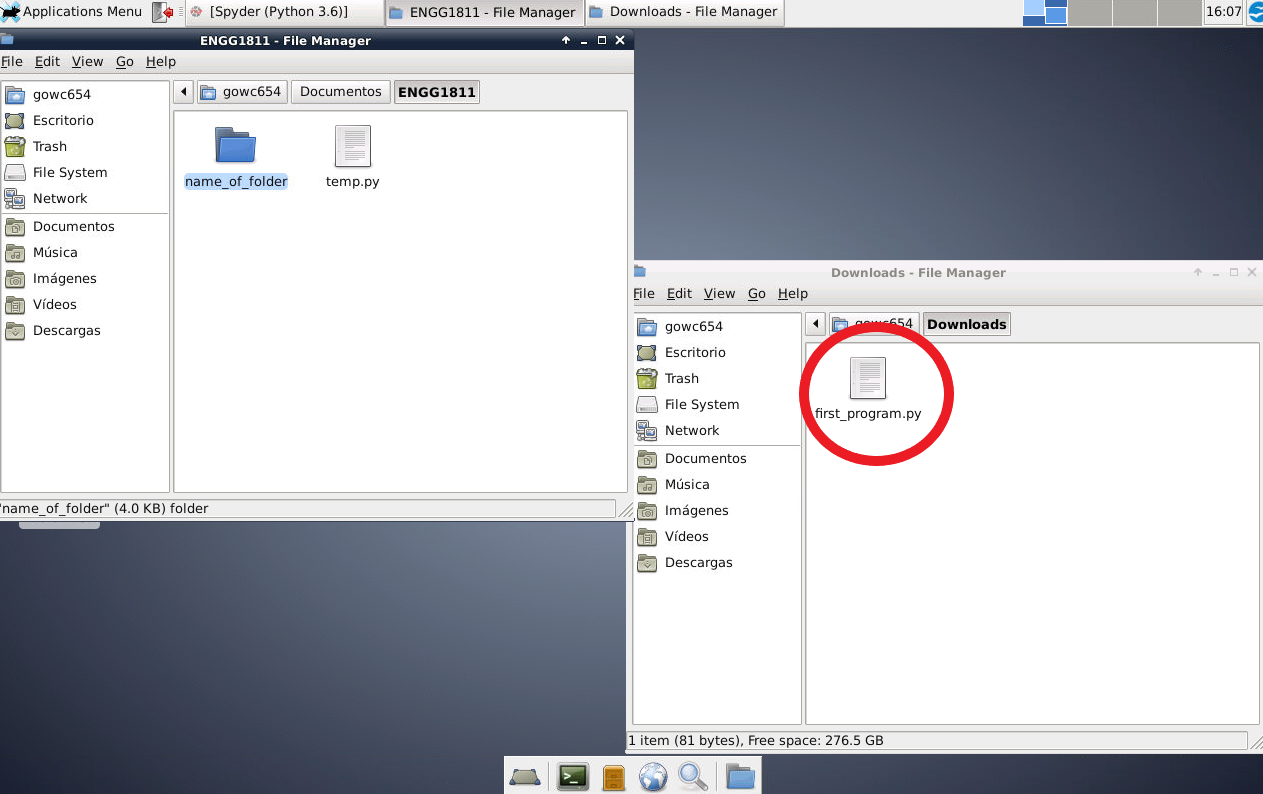This screenshot has width=1263, height=794.
Task: Click the 16:07 clock
Action: tap(1223, 12)
